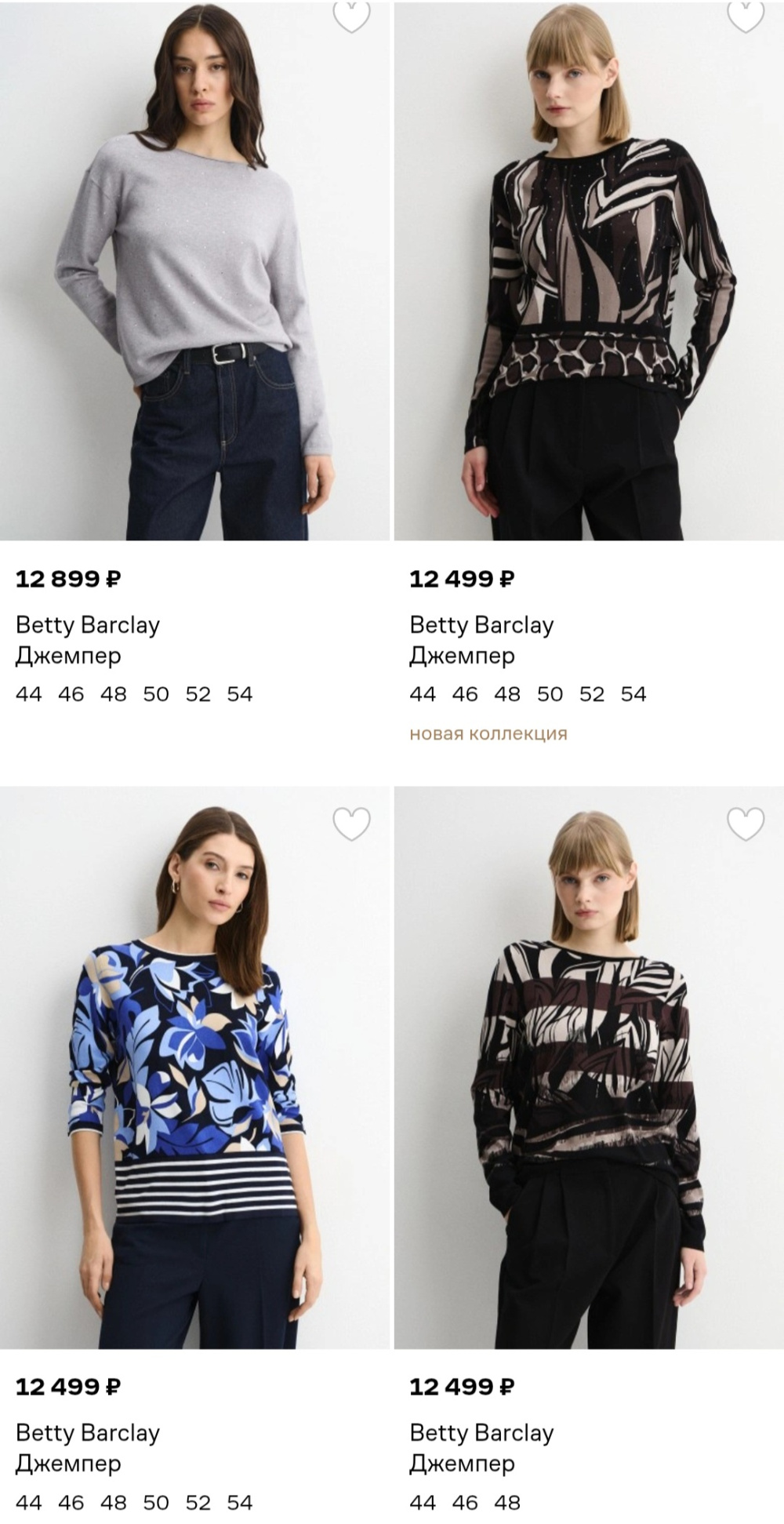Choose size 50 under blue floral jumper
Screen dimensions: 784x1524
[156, 1502]
